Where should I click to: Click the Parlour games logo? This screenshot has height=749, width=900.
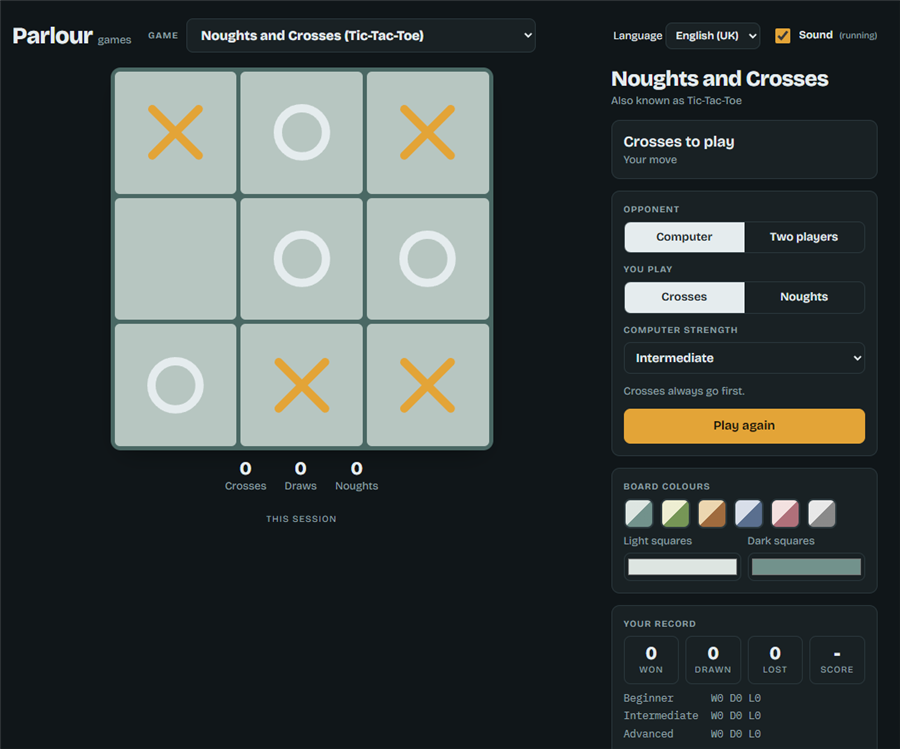(72, 36)
